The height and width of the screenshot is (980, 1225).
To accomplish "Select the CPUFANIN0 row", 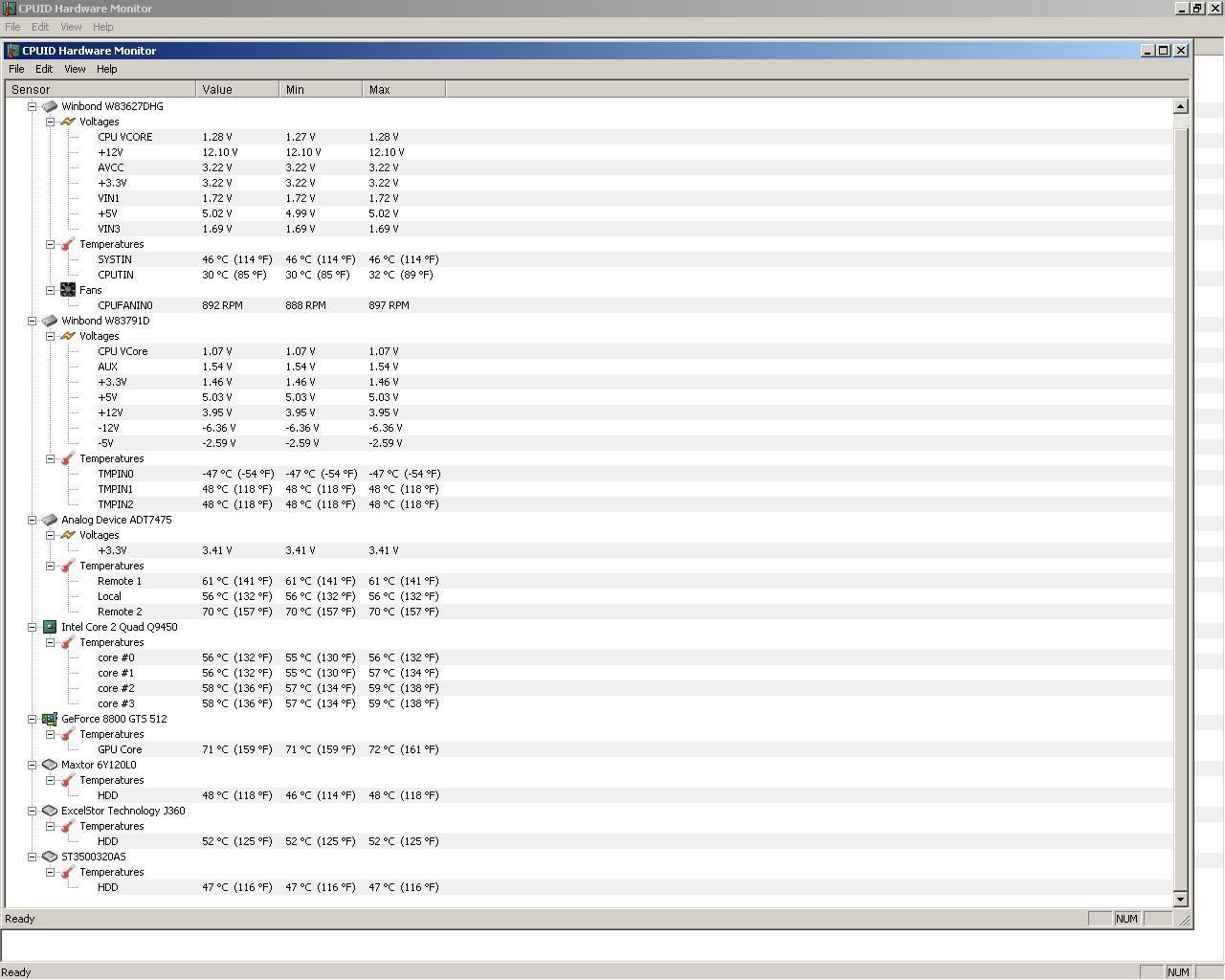I will click(x=590, y=305).
